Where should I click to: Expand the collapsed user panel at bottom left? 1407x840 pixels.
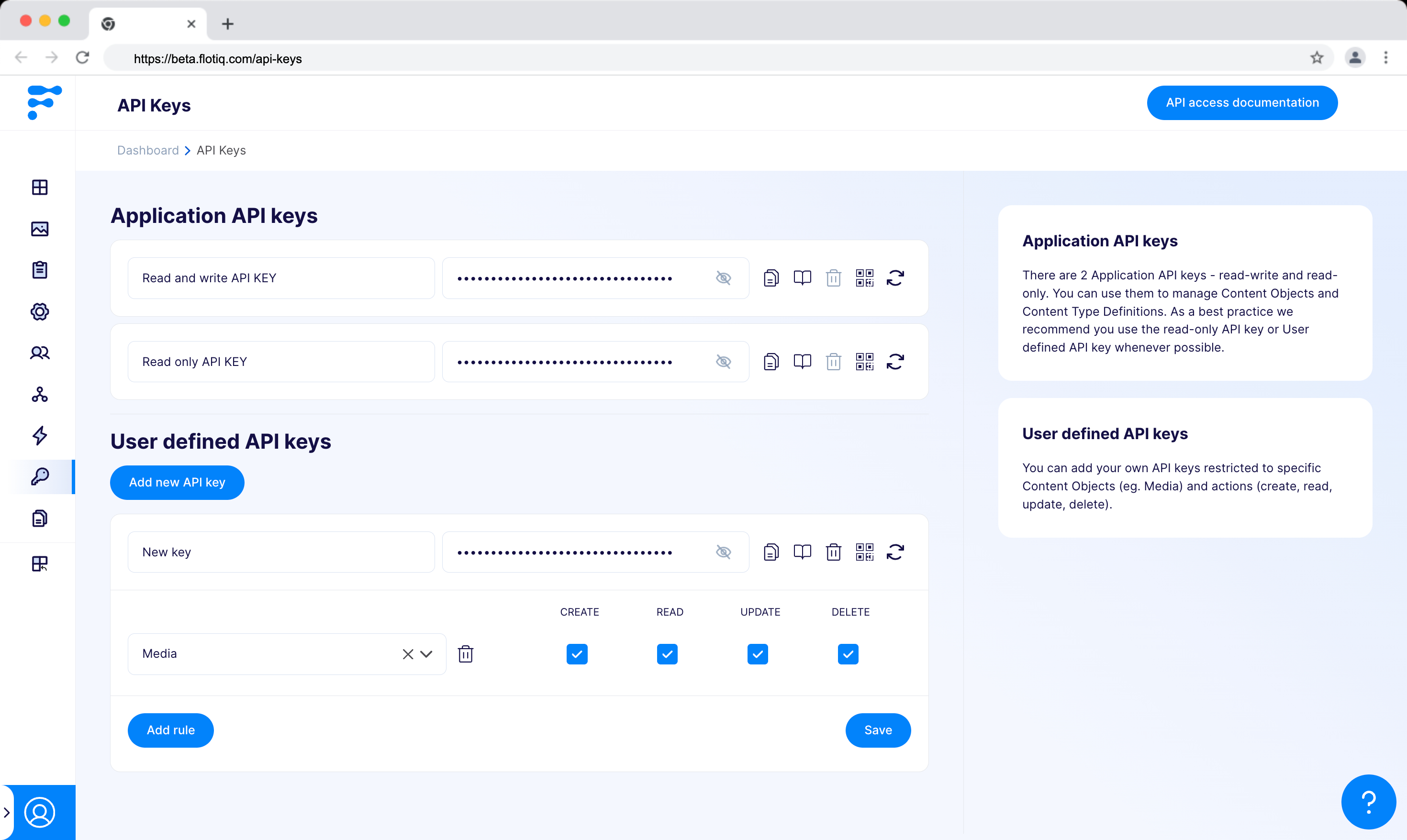[x=7, y=812]
